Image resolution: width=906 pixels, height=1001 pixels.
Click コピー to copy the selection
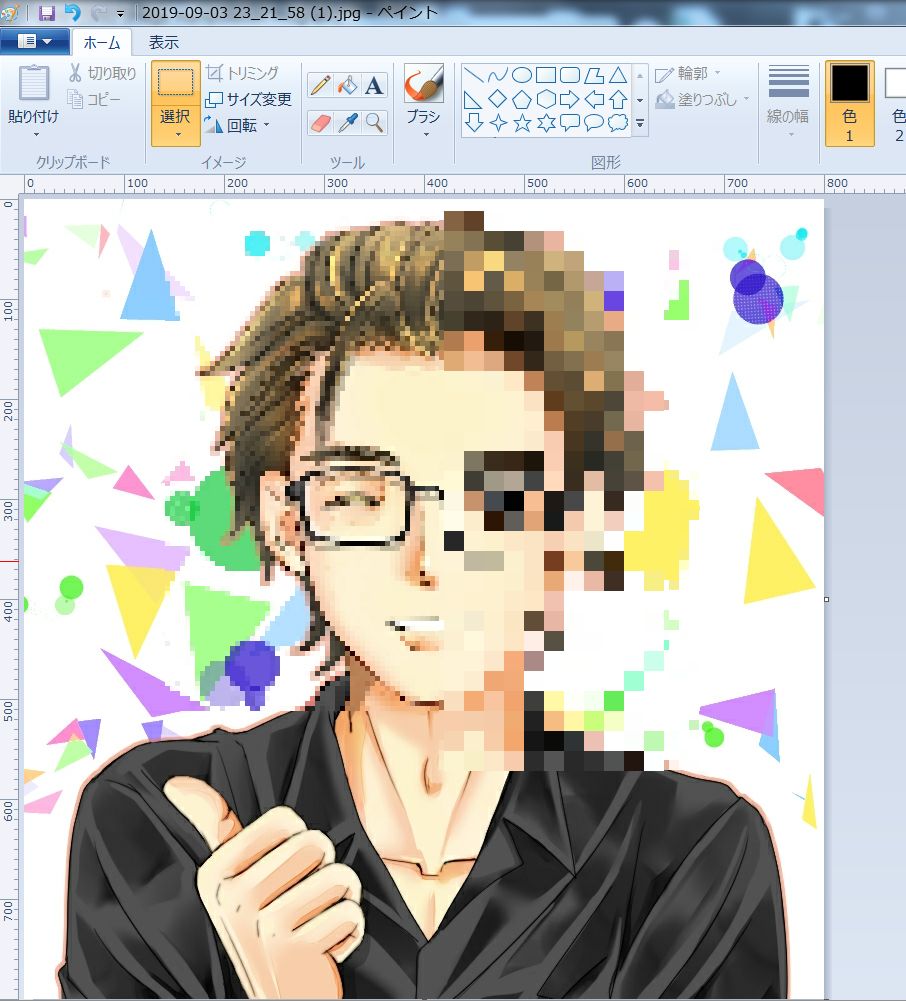(x=94, y=99)
